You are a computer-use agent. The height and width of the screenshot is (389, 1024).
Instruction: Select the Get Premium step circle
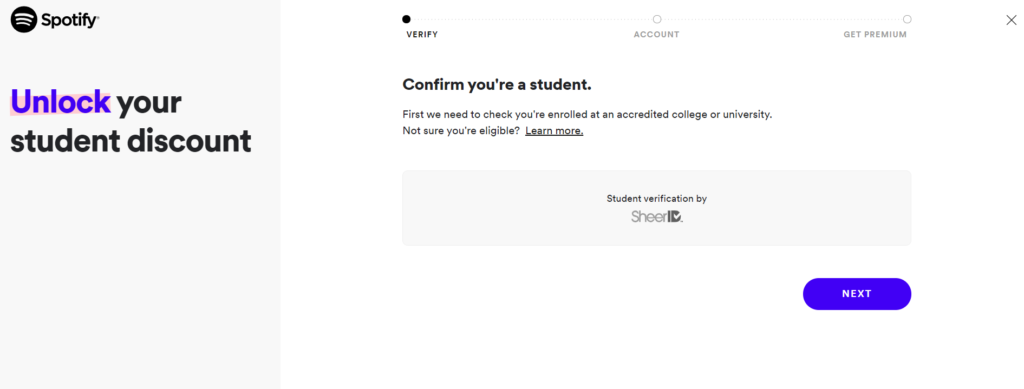[x=907, y=19]
